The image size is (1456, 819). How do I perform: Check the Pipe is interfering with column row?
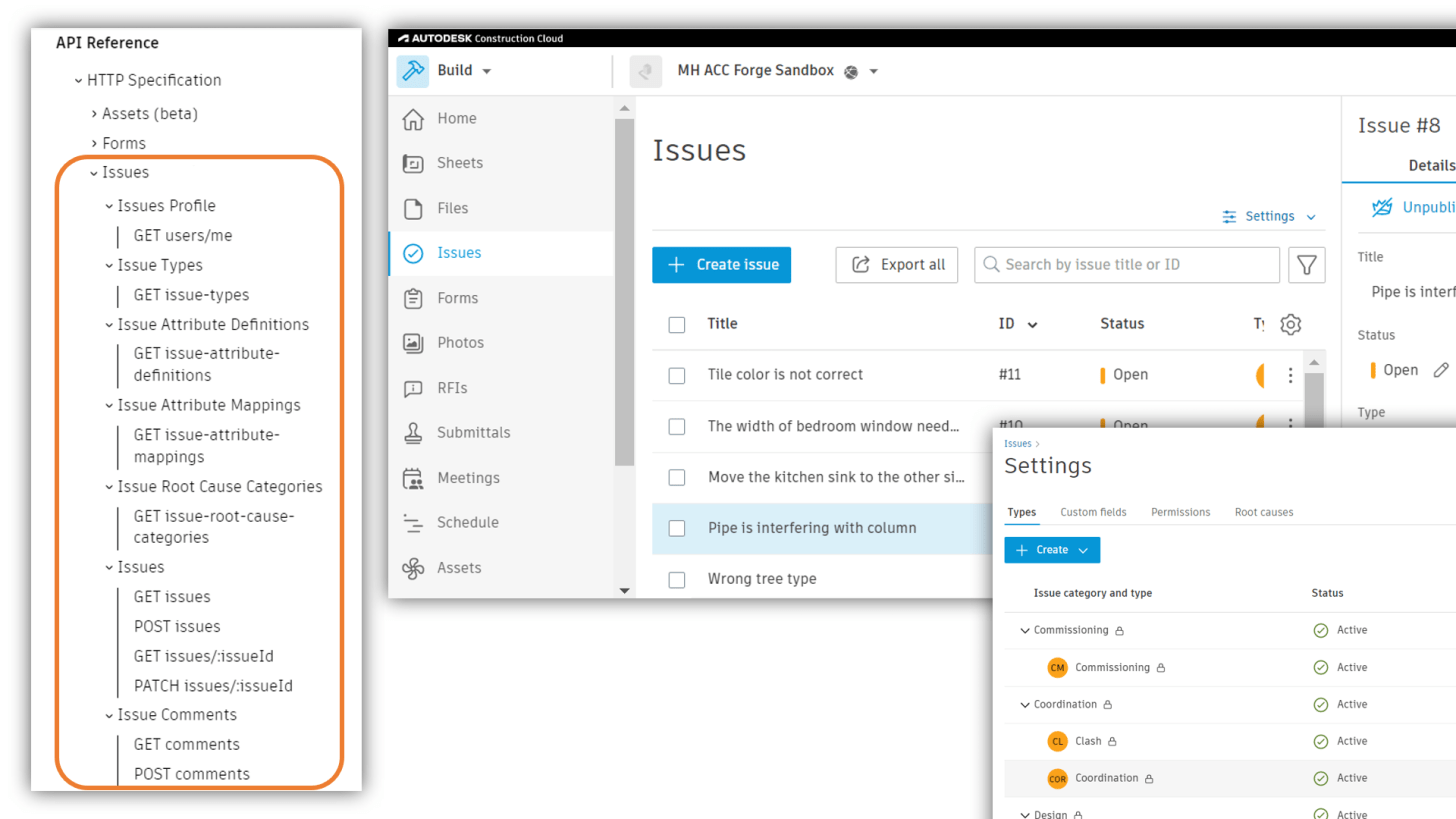[677, 528]
